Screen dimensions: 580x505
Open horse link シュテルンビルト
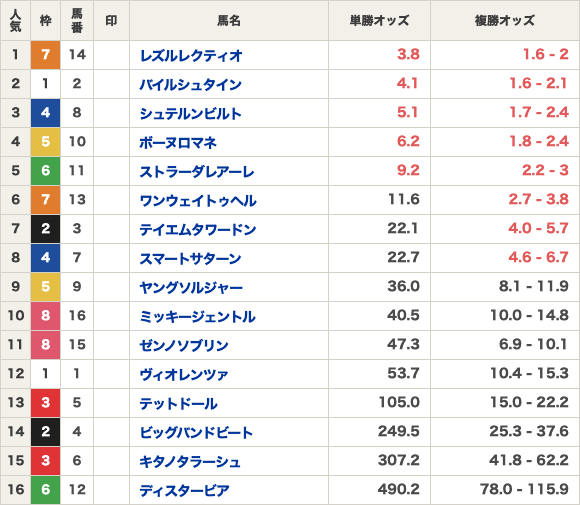click(x=190, y=113)
